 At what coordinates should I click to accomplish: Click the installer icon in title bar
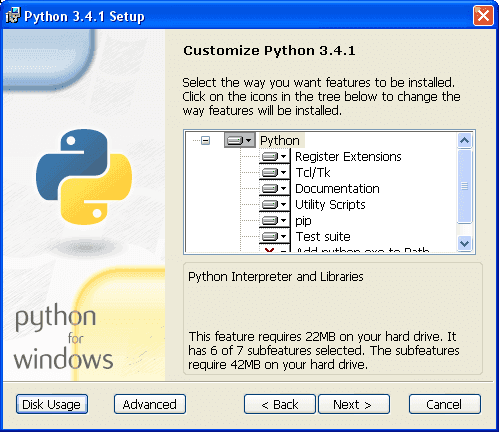13,16
